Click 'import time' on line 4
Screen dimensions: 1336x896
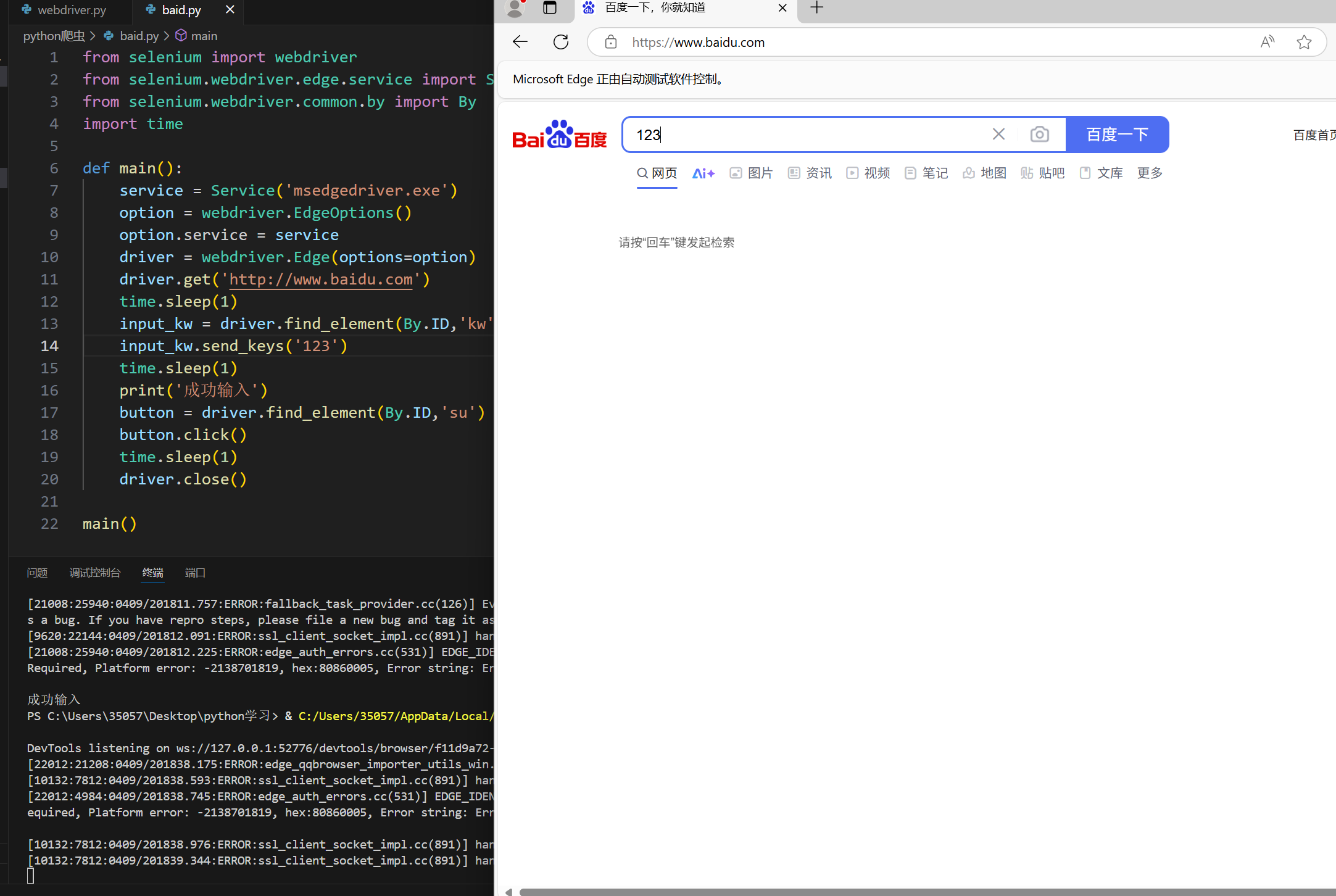click(x=133, y=124)
